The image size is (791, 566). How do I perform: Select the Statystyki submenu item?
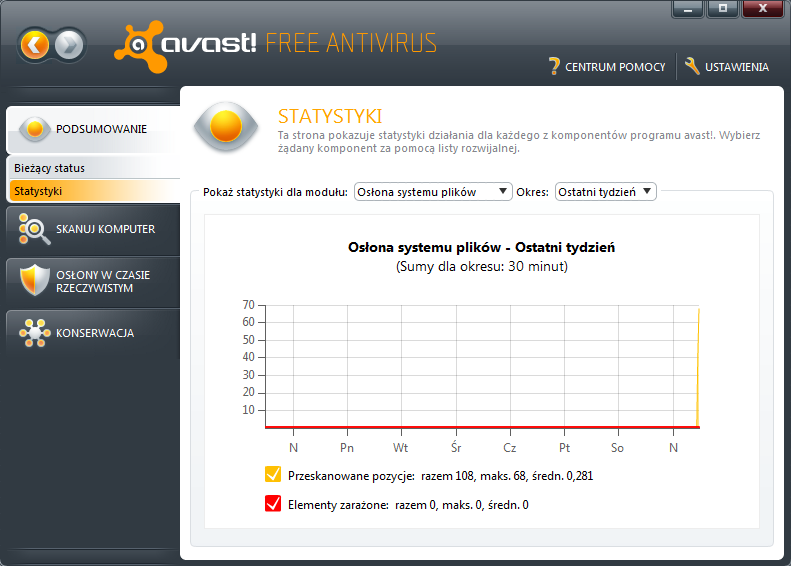pos(95,191)
